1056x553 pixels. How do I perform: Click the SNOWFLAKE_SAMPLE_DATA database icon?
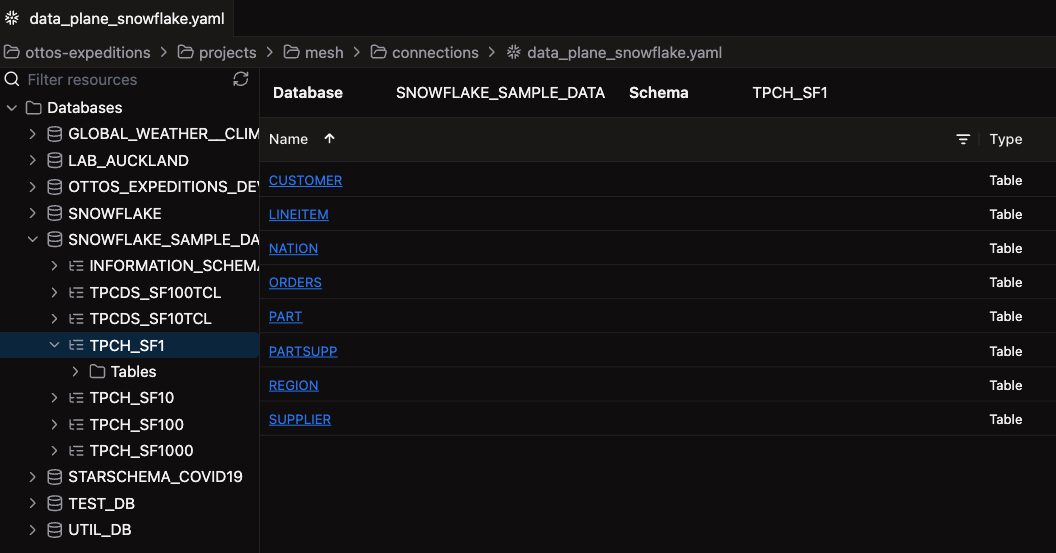coord(55,240)
